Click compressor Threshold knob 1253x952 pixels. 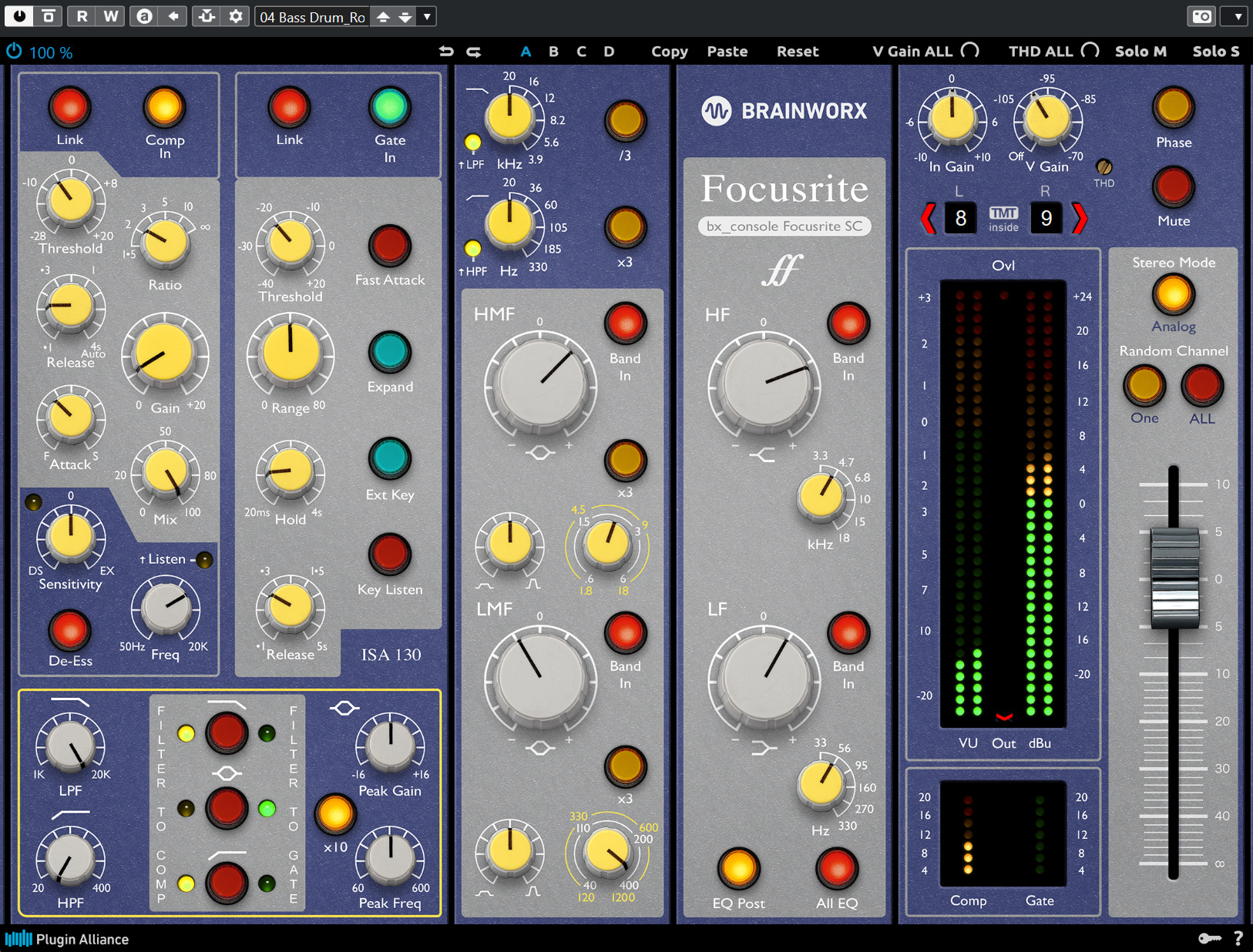click(70, 202)
